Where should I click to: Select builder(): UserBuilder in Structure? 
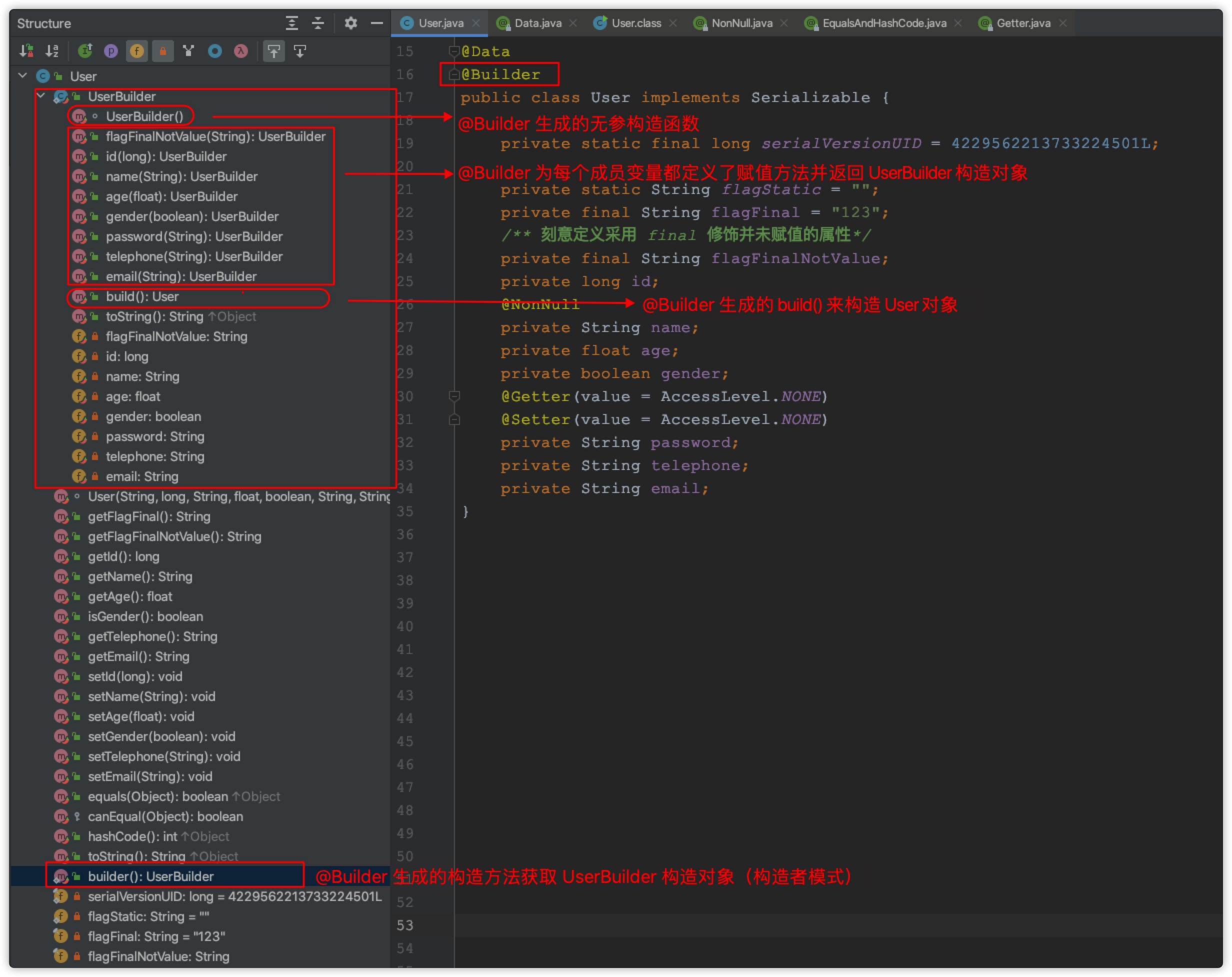151,876
